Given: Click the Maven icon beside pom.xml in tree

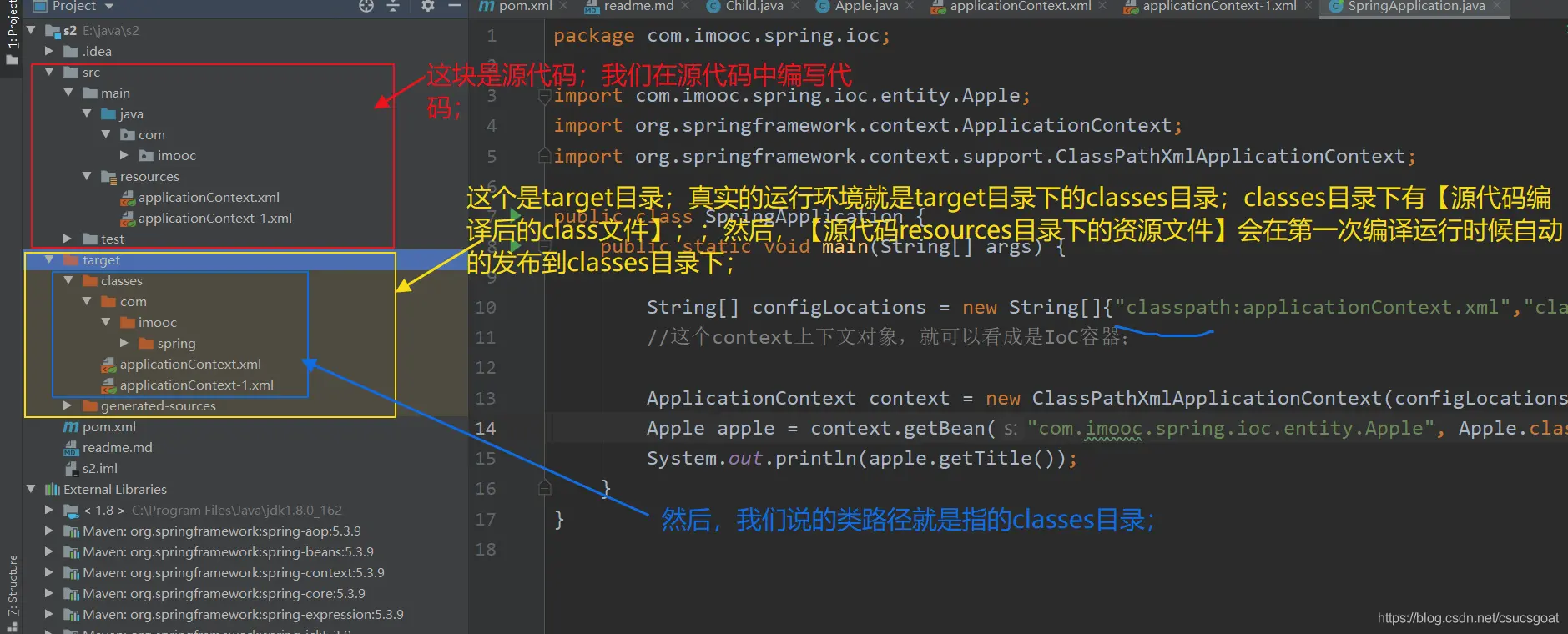Looking at the screenshot, I should (x=72, y=427).
